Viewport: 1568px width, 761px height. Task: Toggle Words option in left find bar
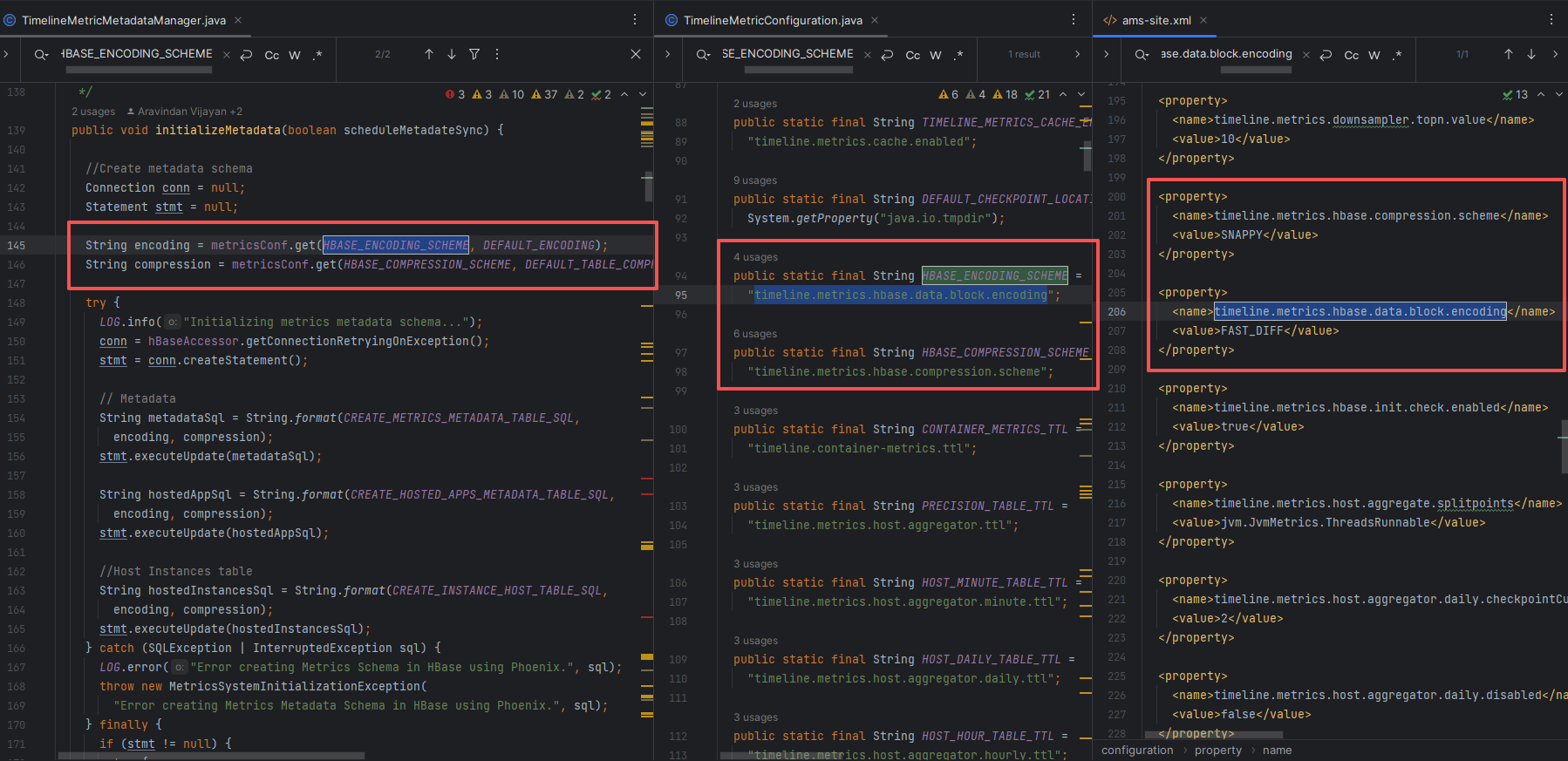pyautogui.click(x=295, y=55)
